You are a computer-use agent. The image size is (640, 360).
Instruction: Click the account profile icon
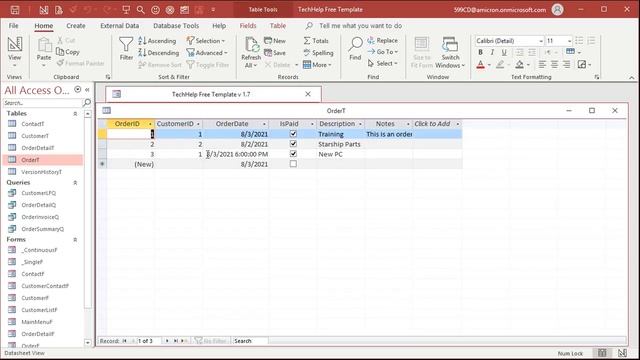[558, 9]
